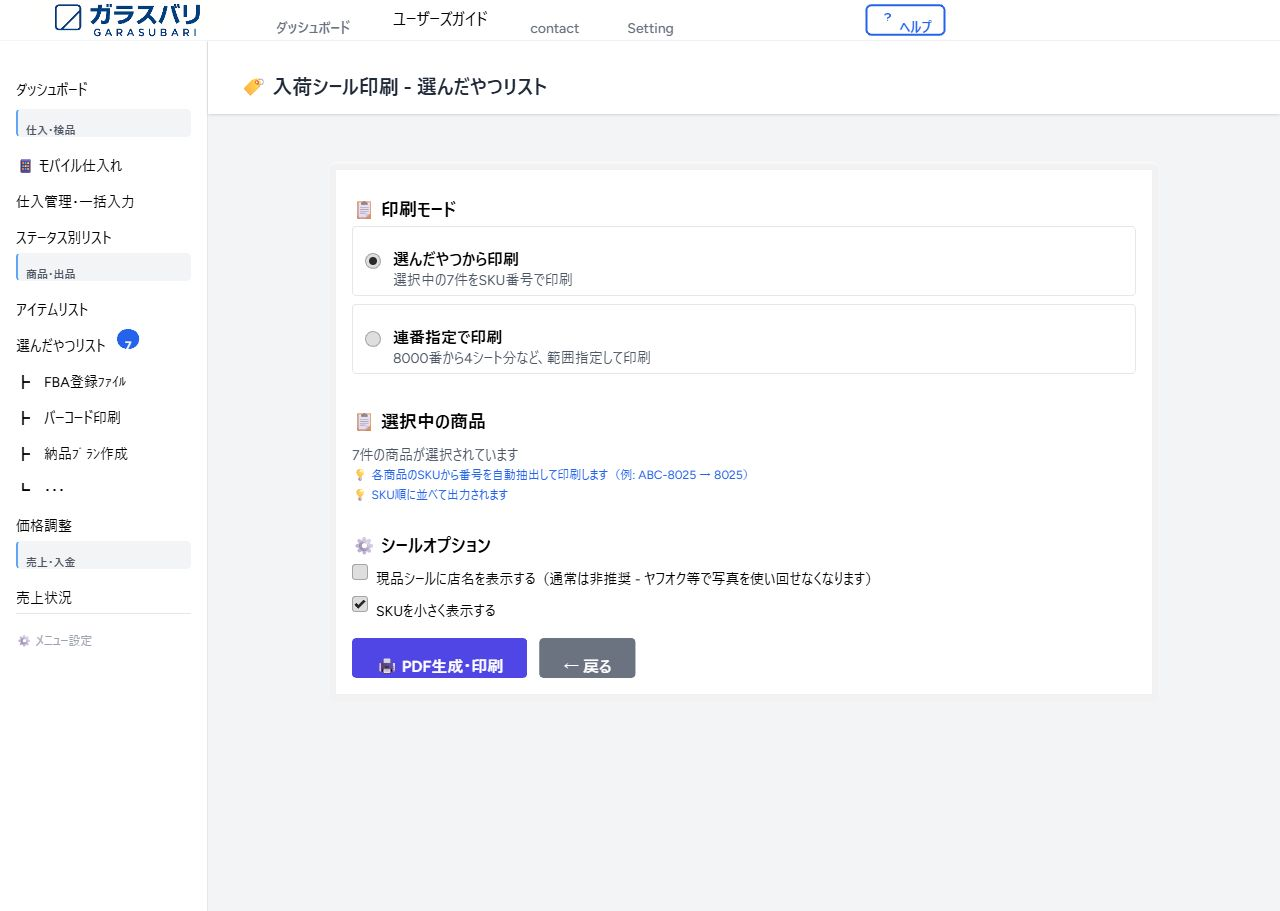
Task: Open the SKU番号自動抽出 explanation link
Action: [555, 474]
